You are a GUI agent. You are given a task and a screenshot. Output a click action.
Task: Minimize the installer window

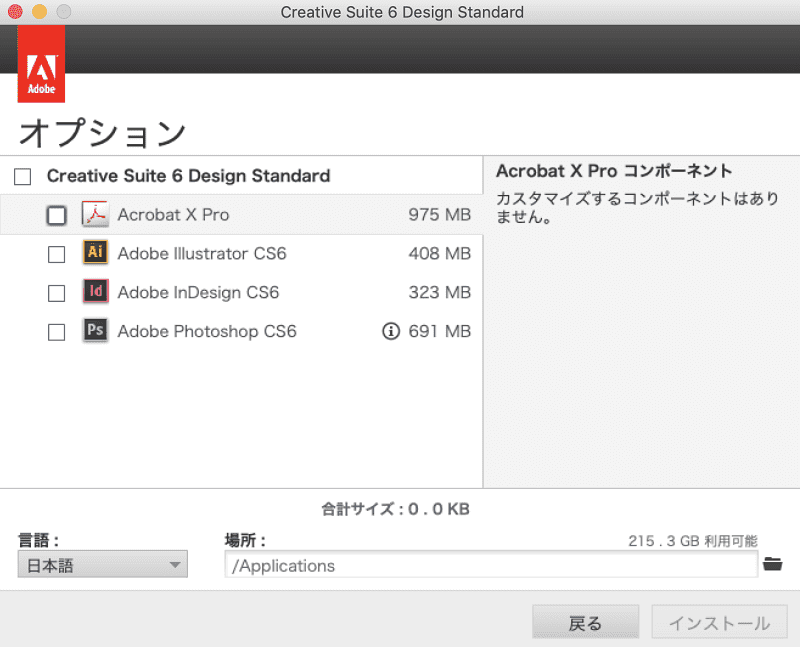[39, 11]
